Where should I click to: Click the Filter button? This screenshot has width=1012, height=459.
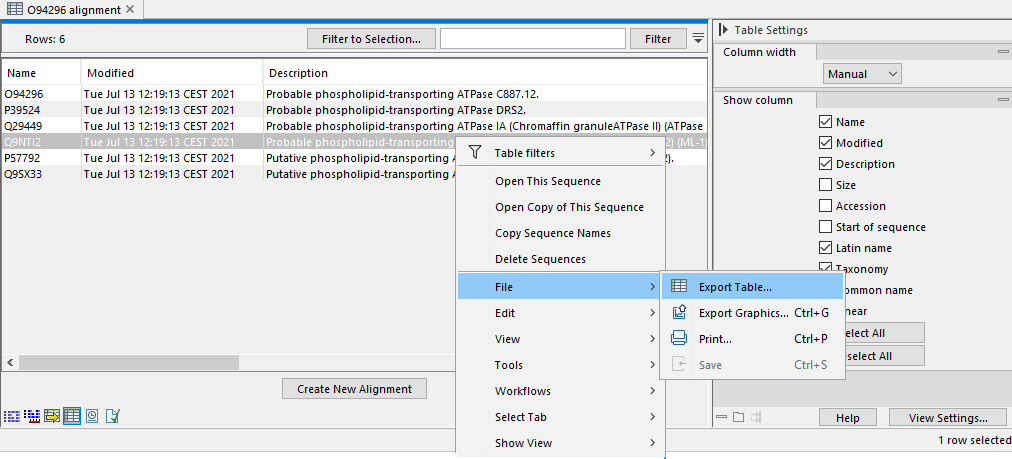pos(658,39)
